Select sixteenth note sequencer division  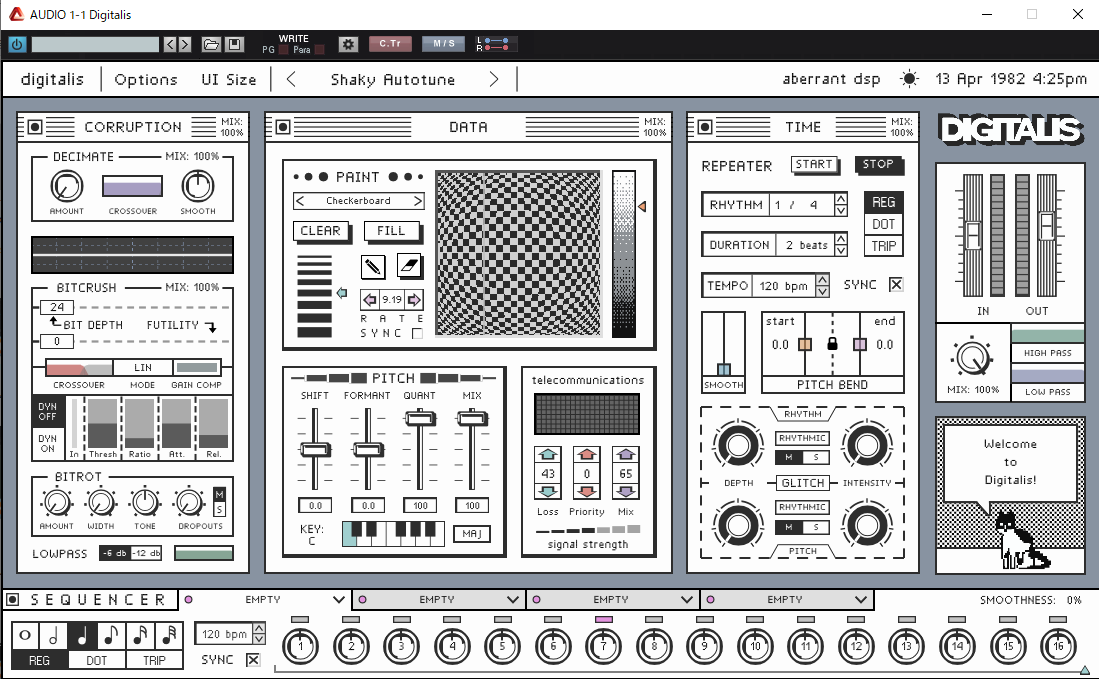pyautogui.click(x=139, y=636)
